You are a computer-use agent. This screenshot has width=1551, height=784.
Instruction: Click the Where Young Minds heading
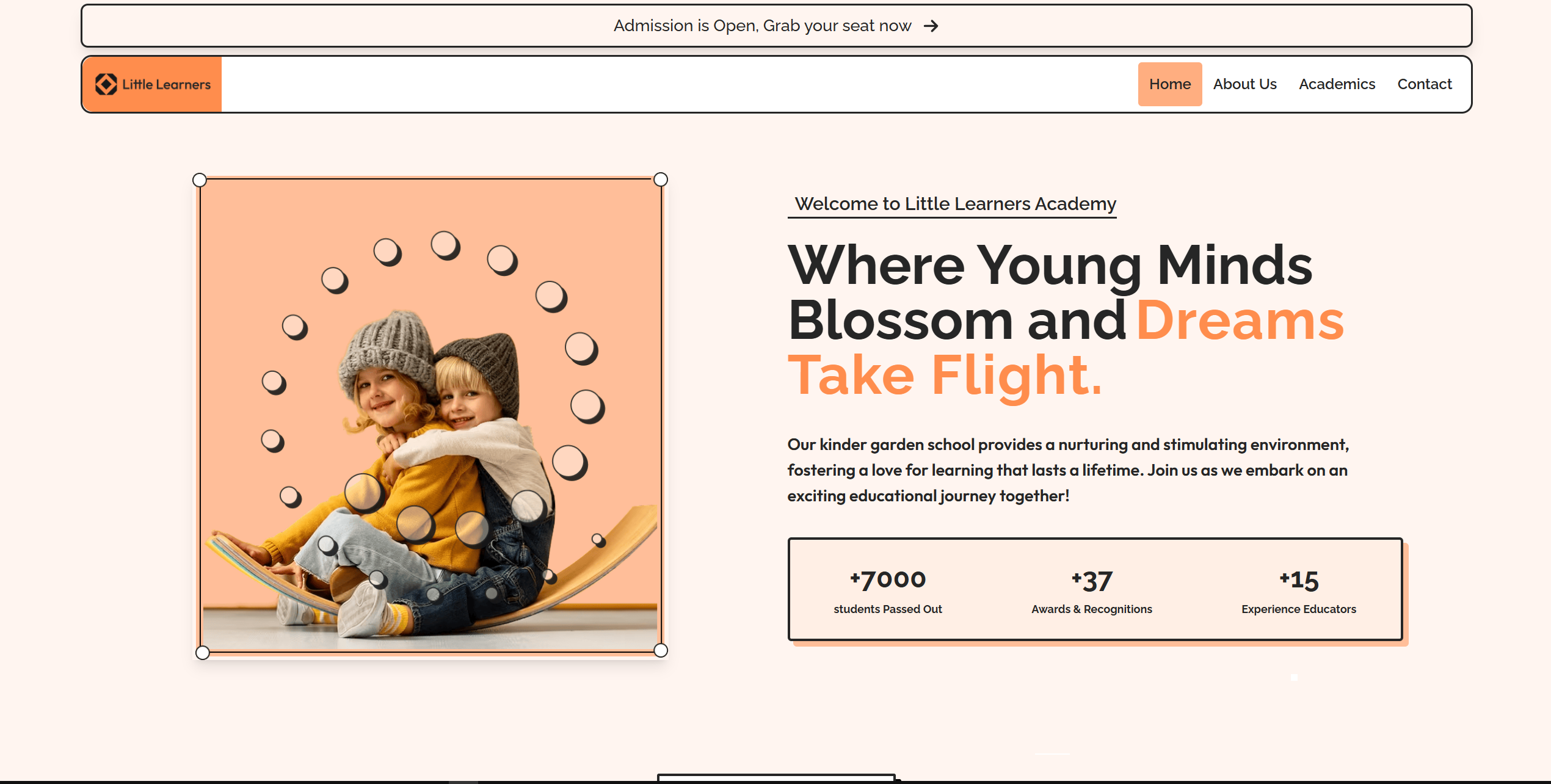click(1050, 266)
